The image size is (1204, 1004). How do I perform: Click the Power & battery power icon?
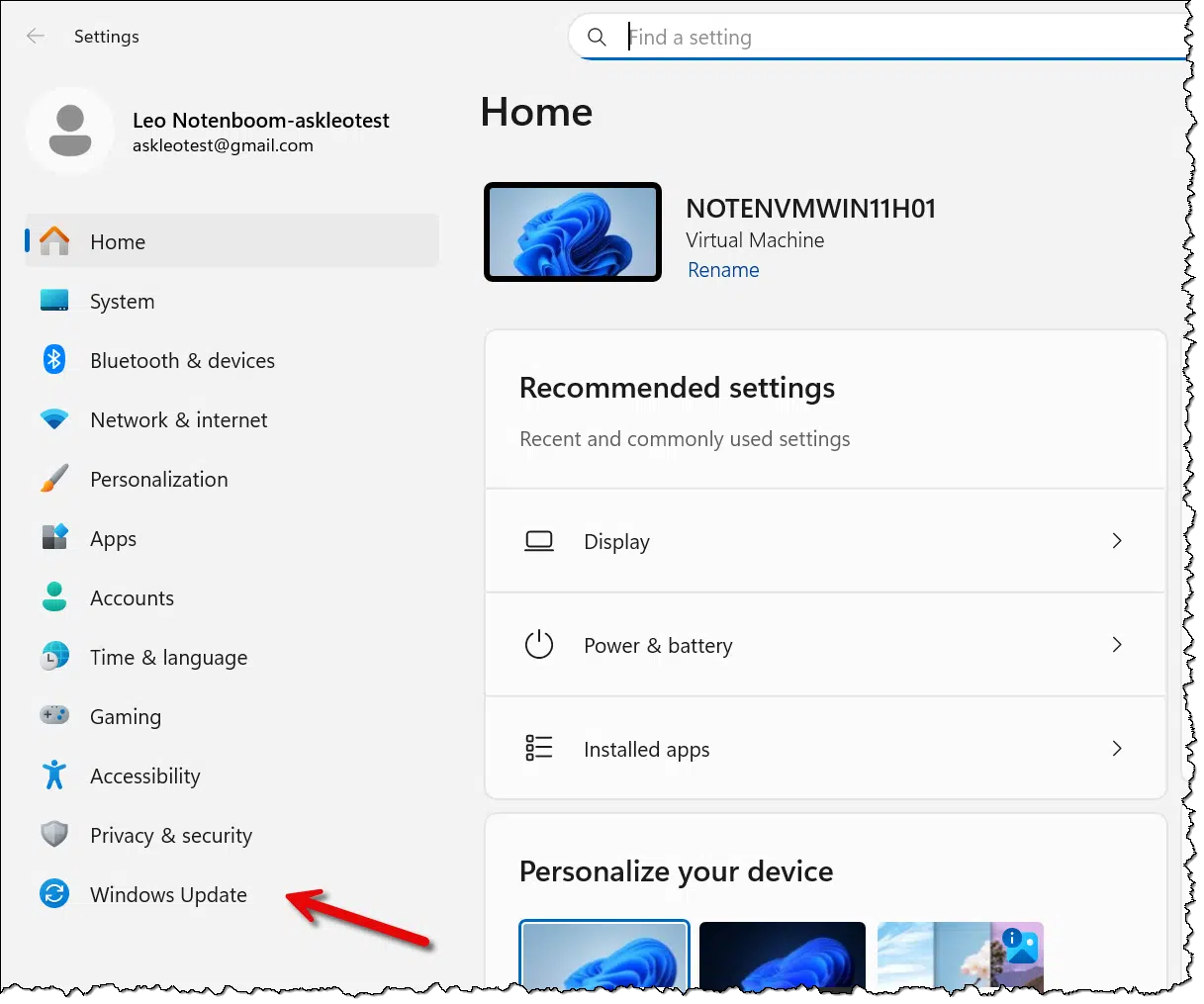point(539,645)
